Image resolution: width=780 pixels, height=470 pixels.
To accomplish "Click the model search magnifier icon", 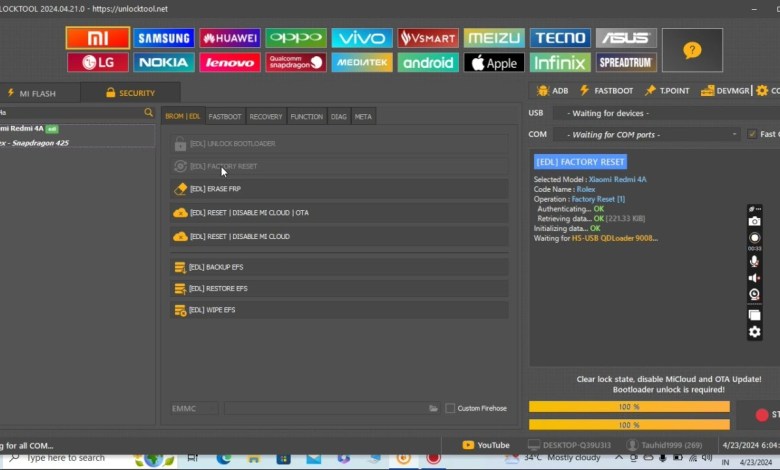I will pyautogui.click(x=149, y=113).
